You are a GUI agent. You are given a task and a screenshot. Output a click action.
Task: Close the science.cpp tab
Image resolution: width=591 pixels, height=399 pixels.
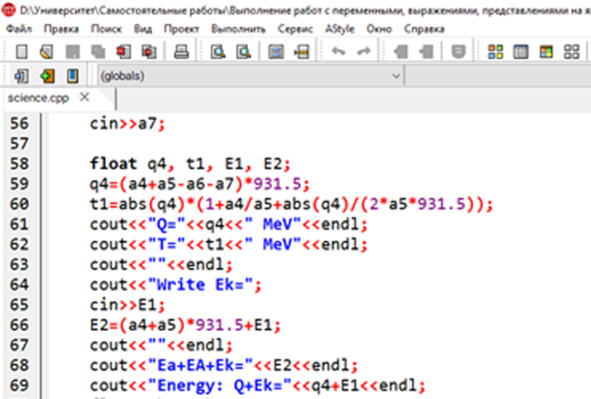click(85, 97)
